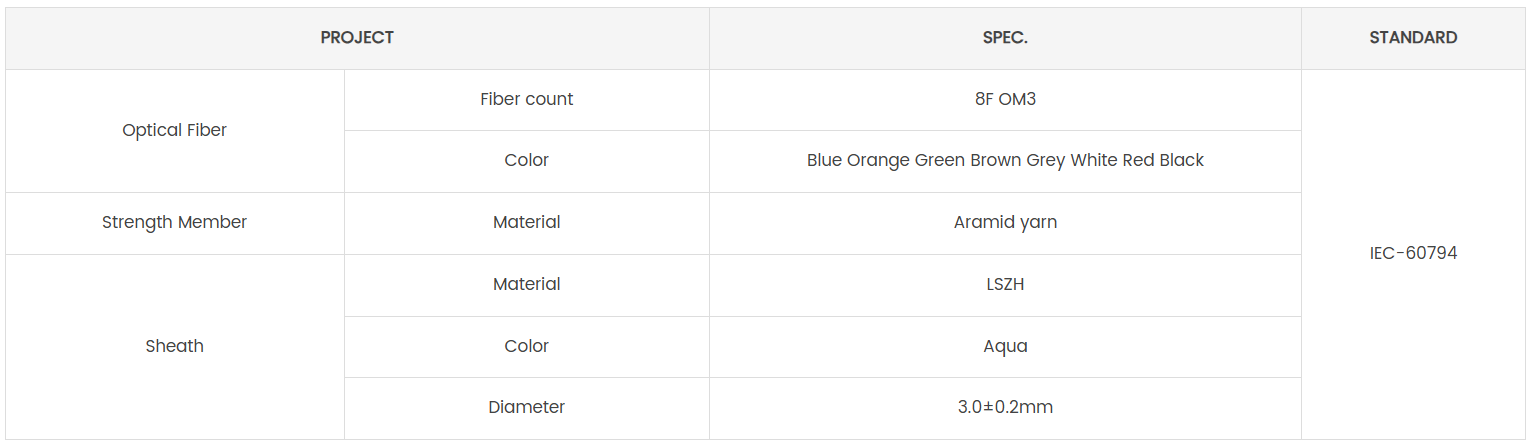Click Material label beside LSZH
Viewport: 1531px width, 443px height.
pos(527,284)
